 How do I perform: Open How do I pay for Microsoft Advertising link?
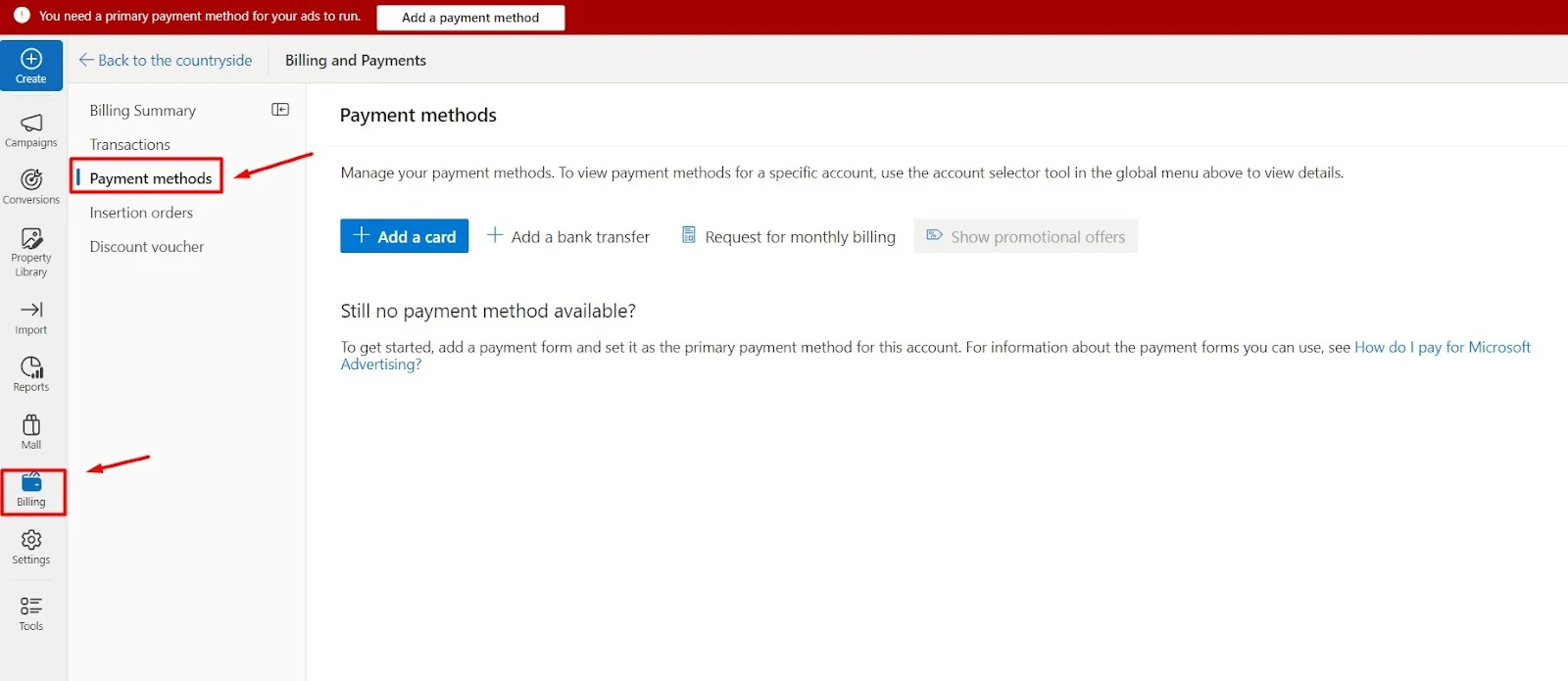[x=1442, y=347]
